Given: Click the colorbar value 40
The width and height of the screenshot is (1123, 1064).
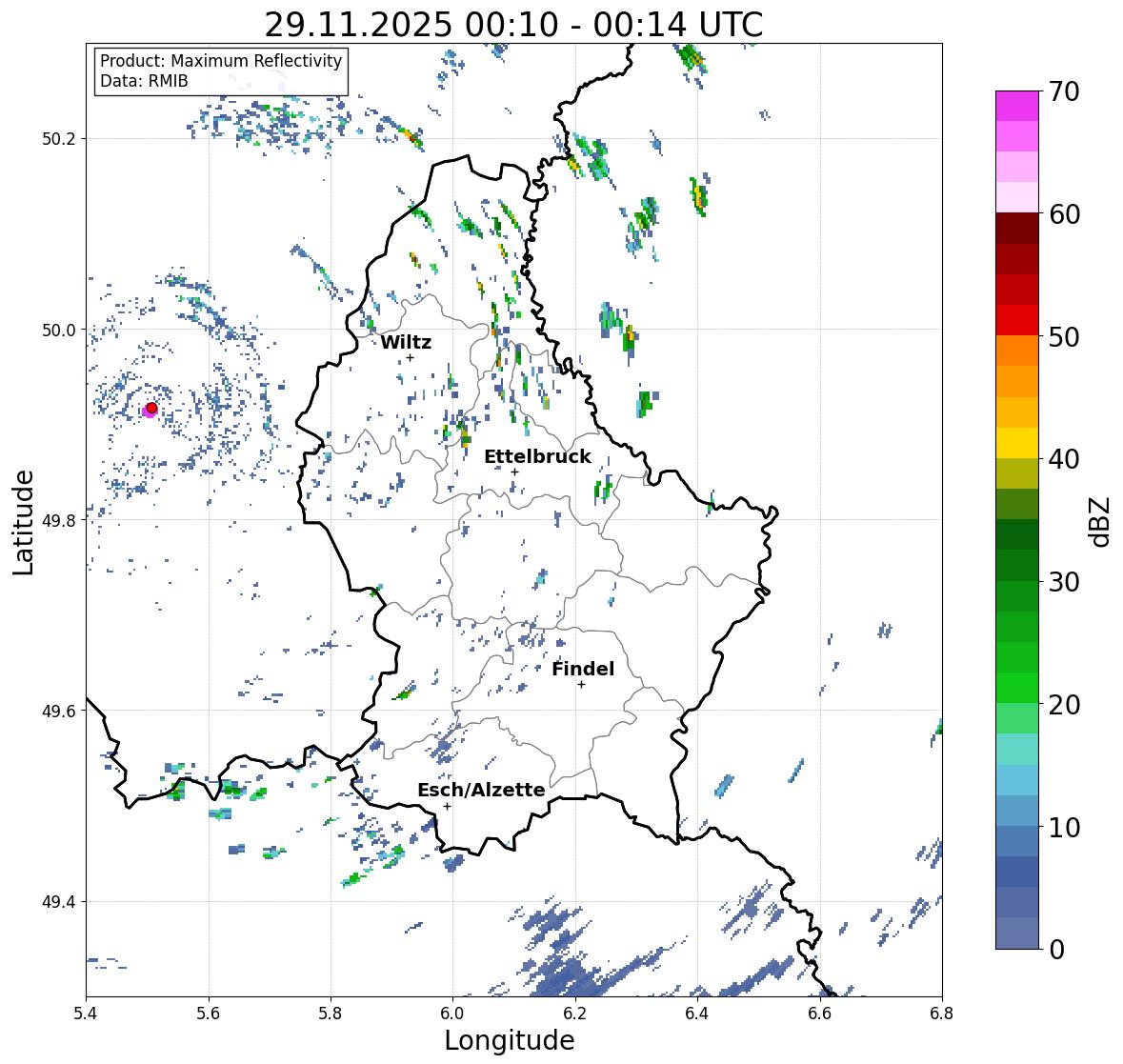Looking at the screenshot, I should 1064,459.
